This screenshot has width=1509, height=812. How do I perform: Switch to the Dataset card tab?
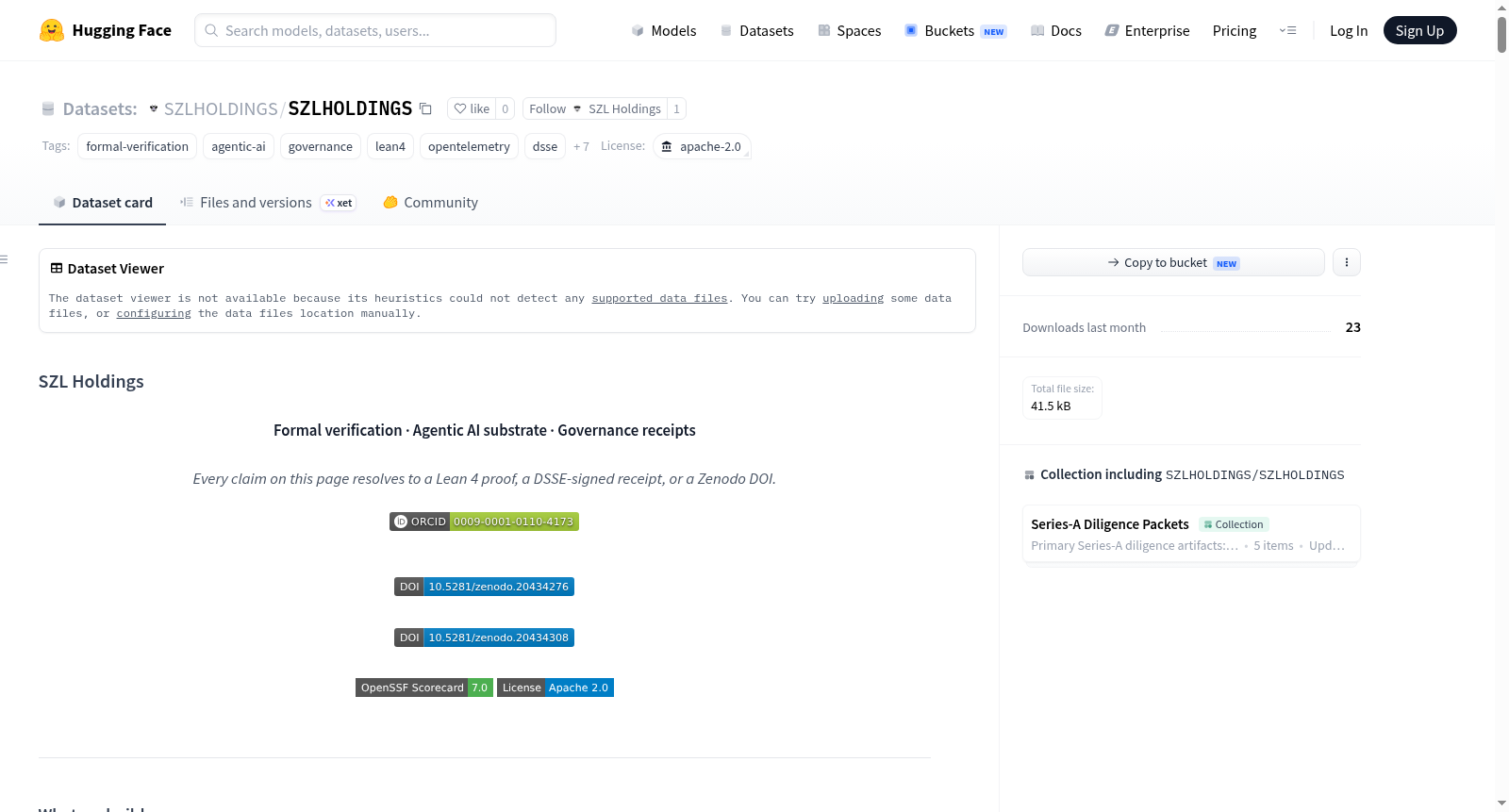(x=102, y=203)
